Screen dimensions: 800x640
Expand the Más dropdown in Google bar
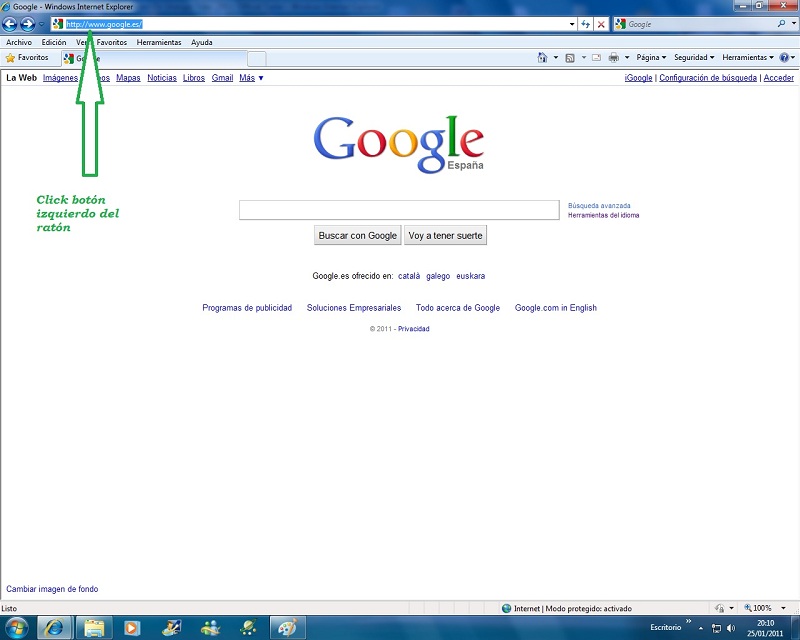coord(251,78)
